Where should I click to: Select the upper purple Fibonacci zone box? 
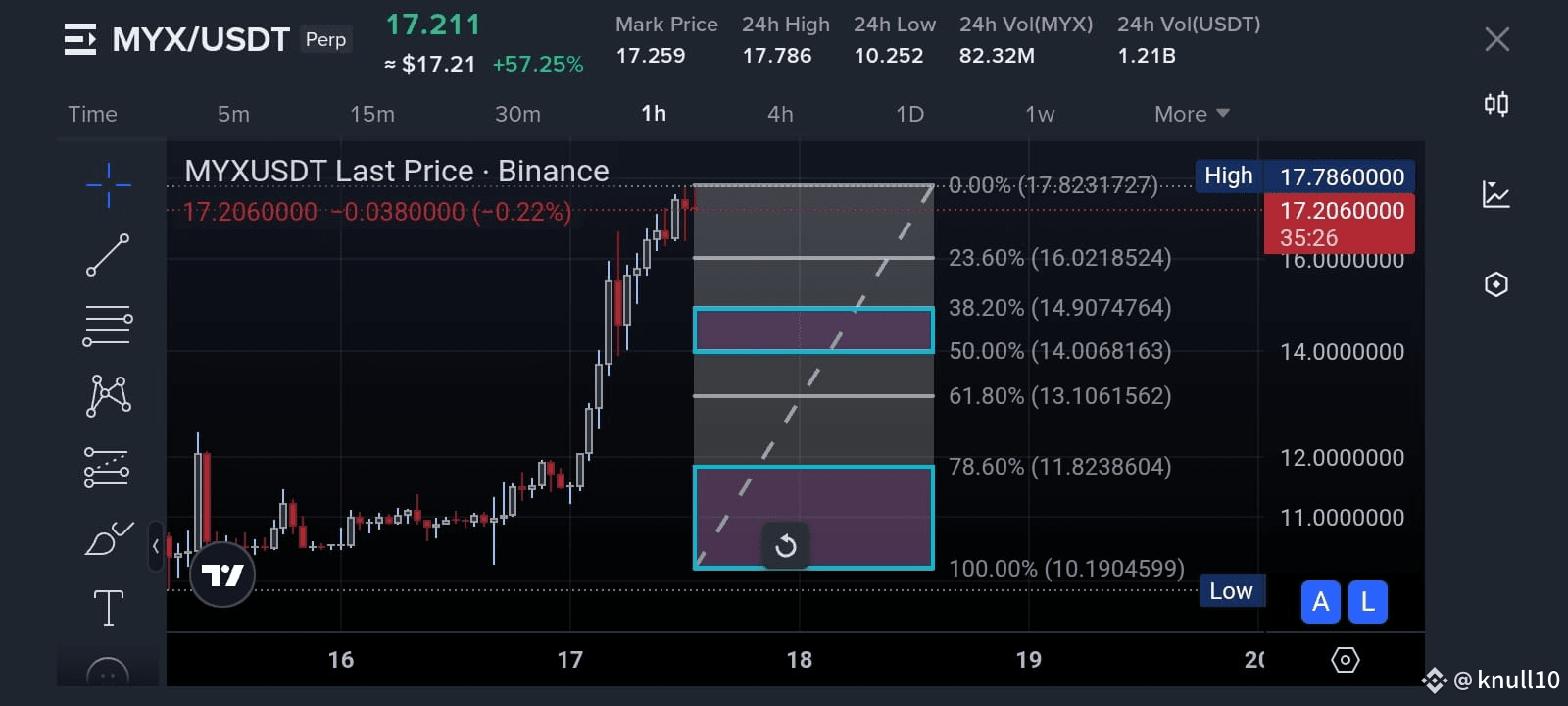(x=813, y=330)
